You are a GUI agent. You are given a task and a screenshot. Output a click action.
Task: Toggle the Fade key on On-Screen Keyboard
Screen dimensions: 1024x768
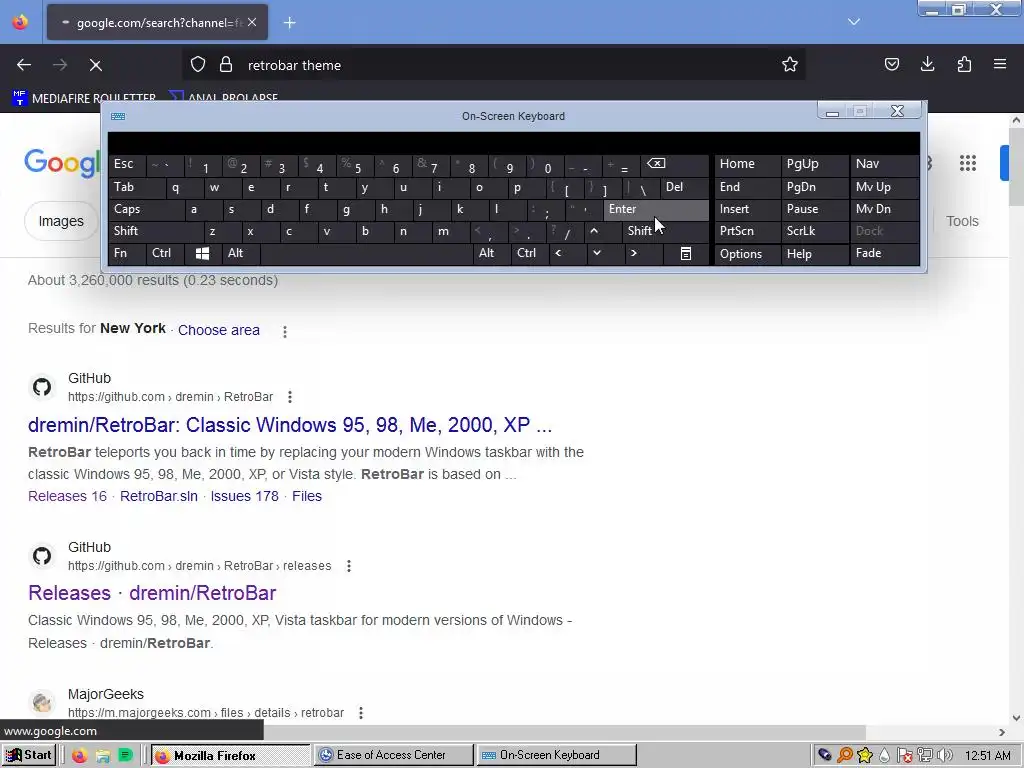click(x=884, y=253)
